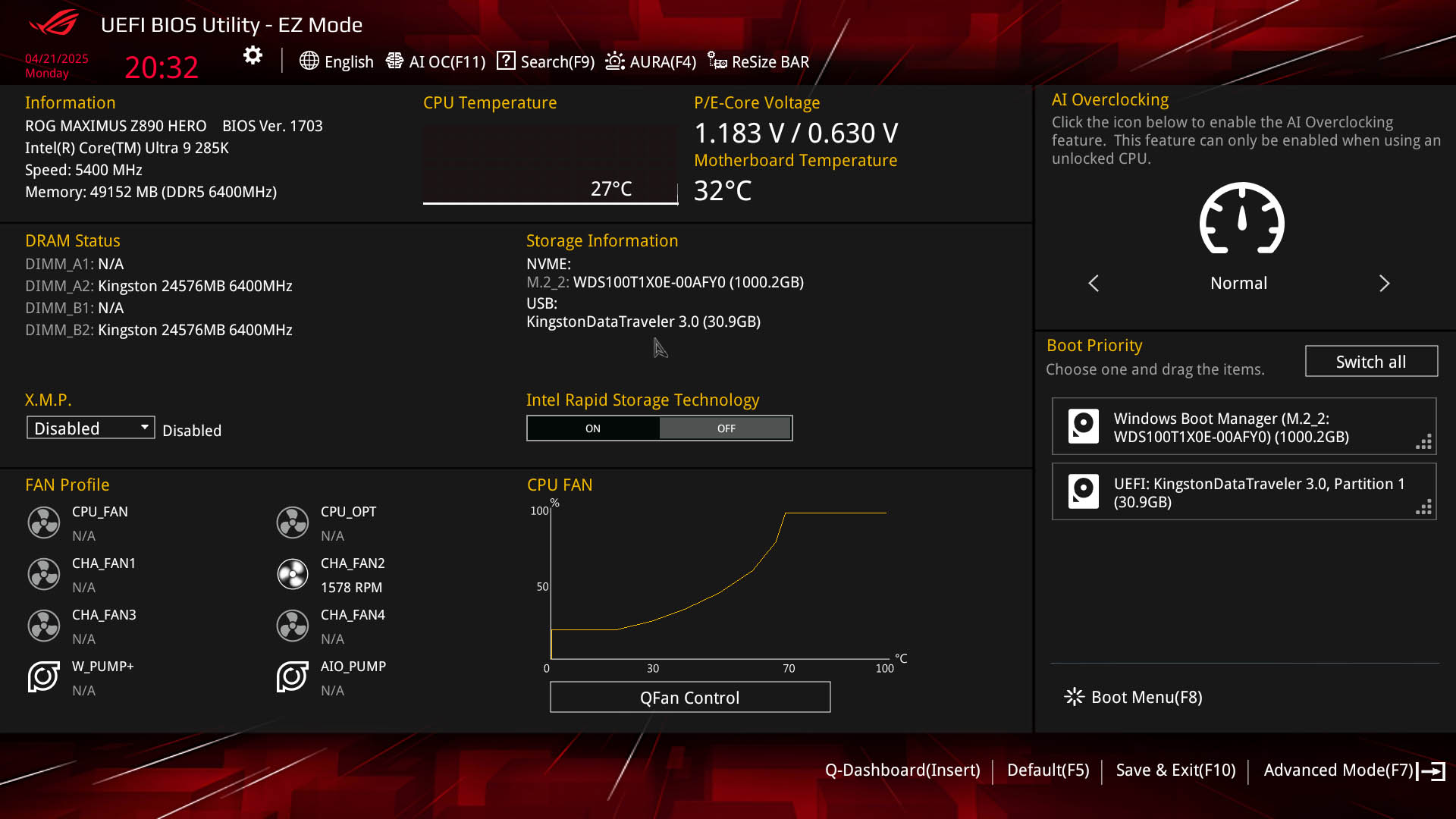Click the globe icon next to English
1456x819 pixels.
(309, 61)
